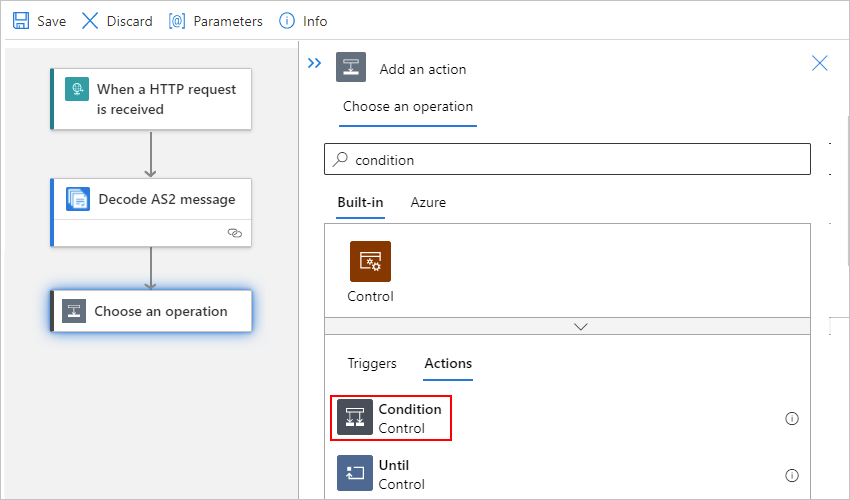Collapse the panel with double chevron
This screenshot has width=850, height=500.
(x=314, y=63)
